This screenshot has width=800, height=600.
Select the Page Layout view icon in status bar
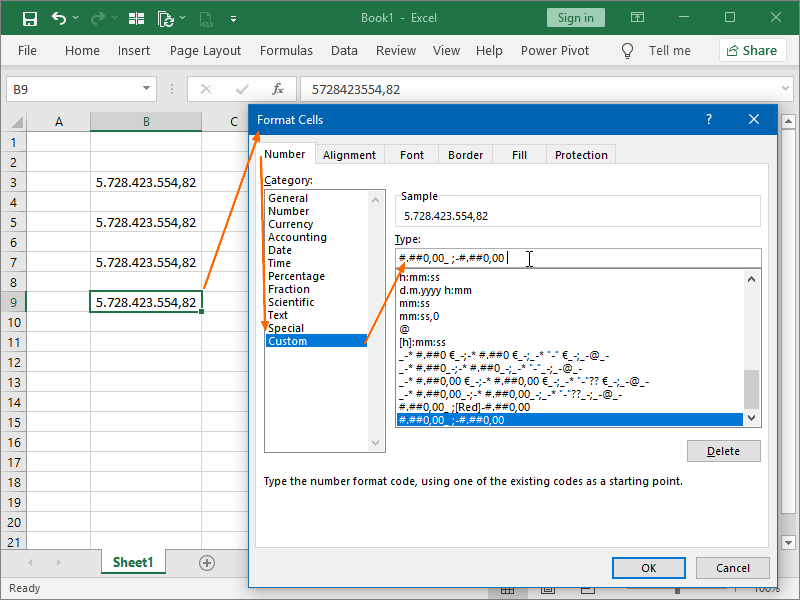click(x=547, y=590)
